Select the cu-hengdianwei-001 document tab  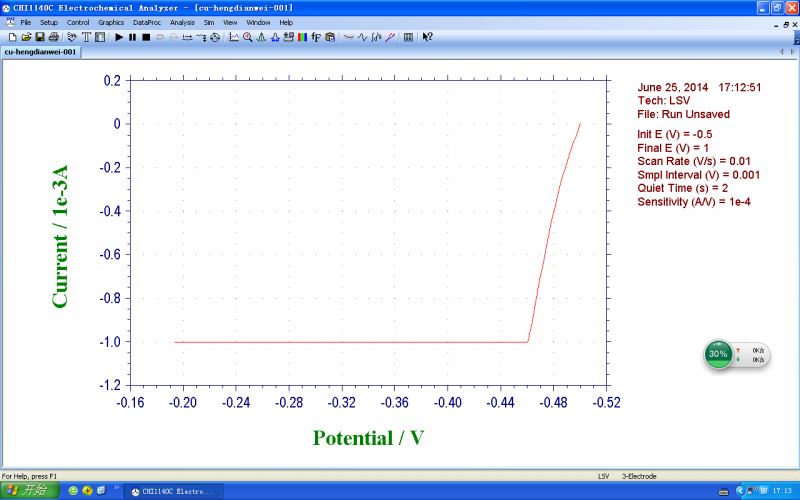coord(40,52)
